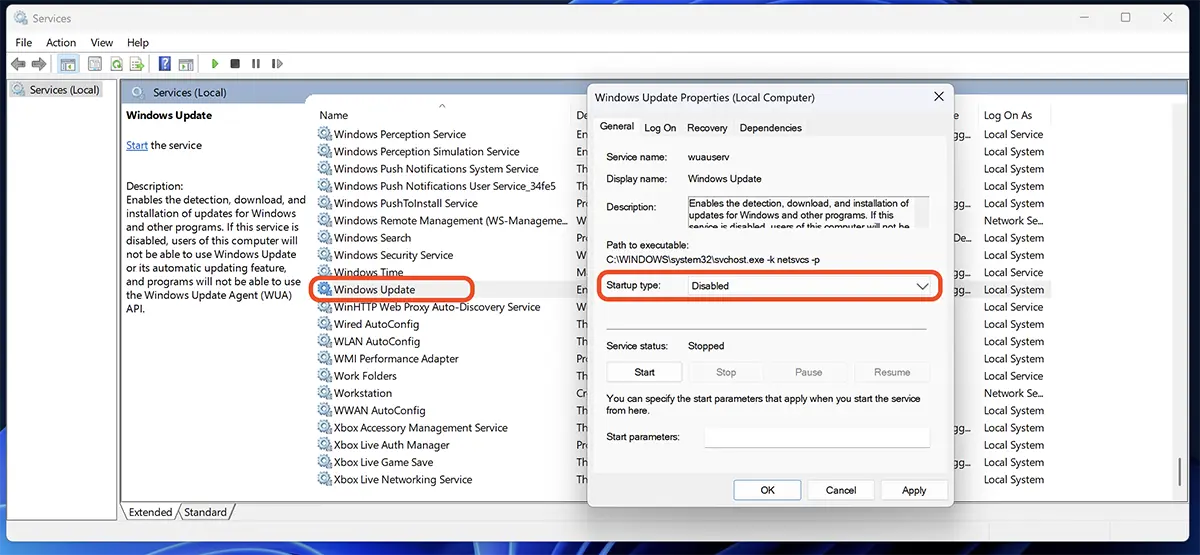
Task: Click the gear icon beside Wired AutoConfig
Action: (x=325, y=324)
